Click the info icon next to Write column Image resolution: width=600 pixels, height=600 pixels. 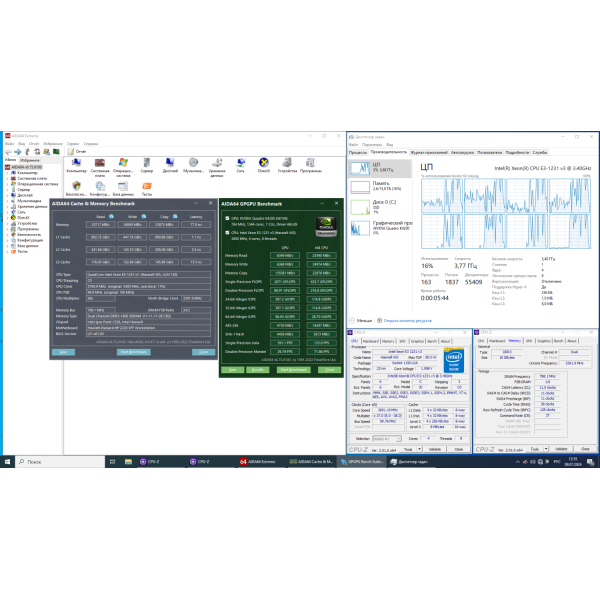(144, 217)
